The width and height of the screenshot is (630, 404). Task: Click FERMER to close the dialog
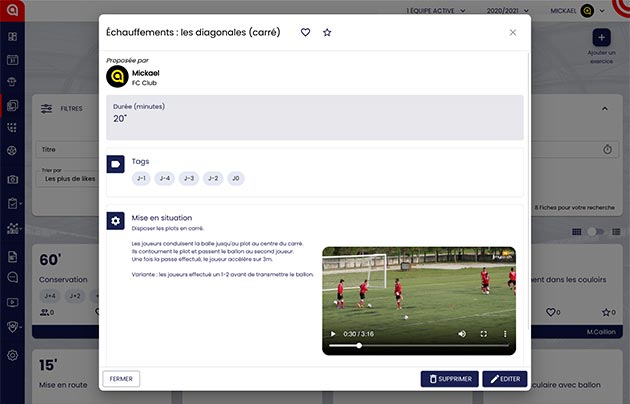[121, 379]
